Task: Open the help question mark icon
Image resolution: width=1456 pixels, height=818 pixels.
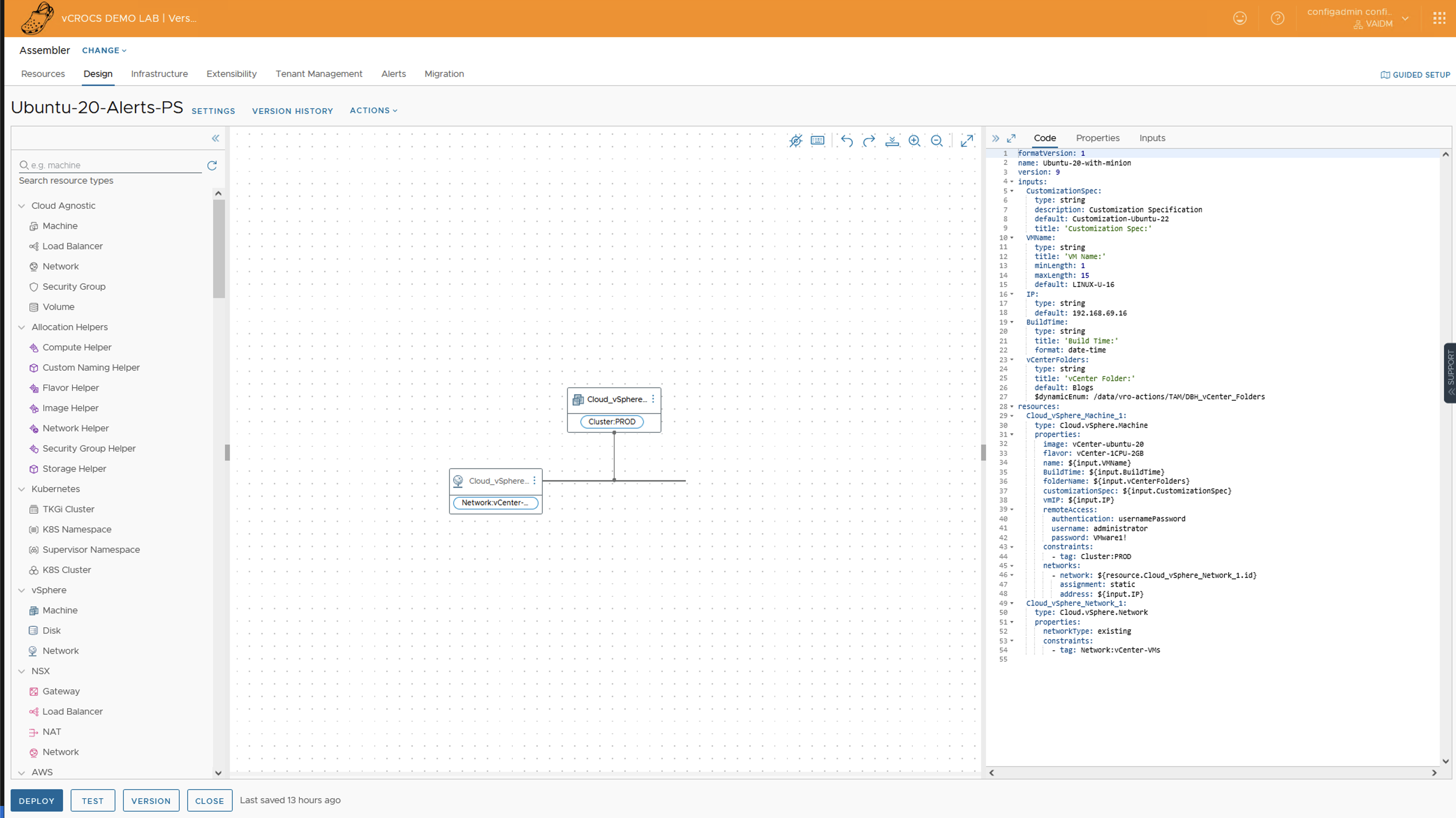Action: click(1277, 18)
